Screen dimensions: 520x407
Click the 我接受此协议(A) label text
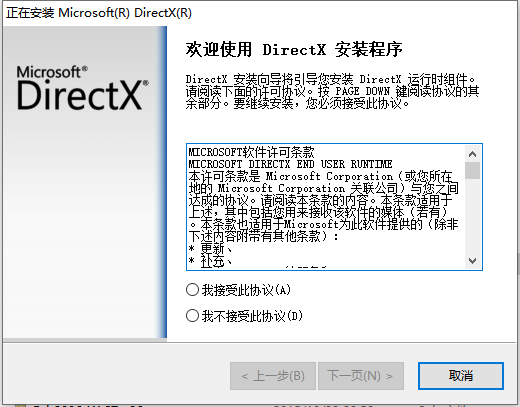pos(246,290)
